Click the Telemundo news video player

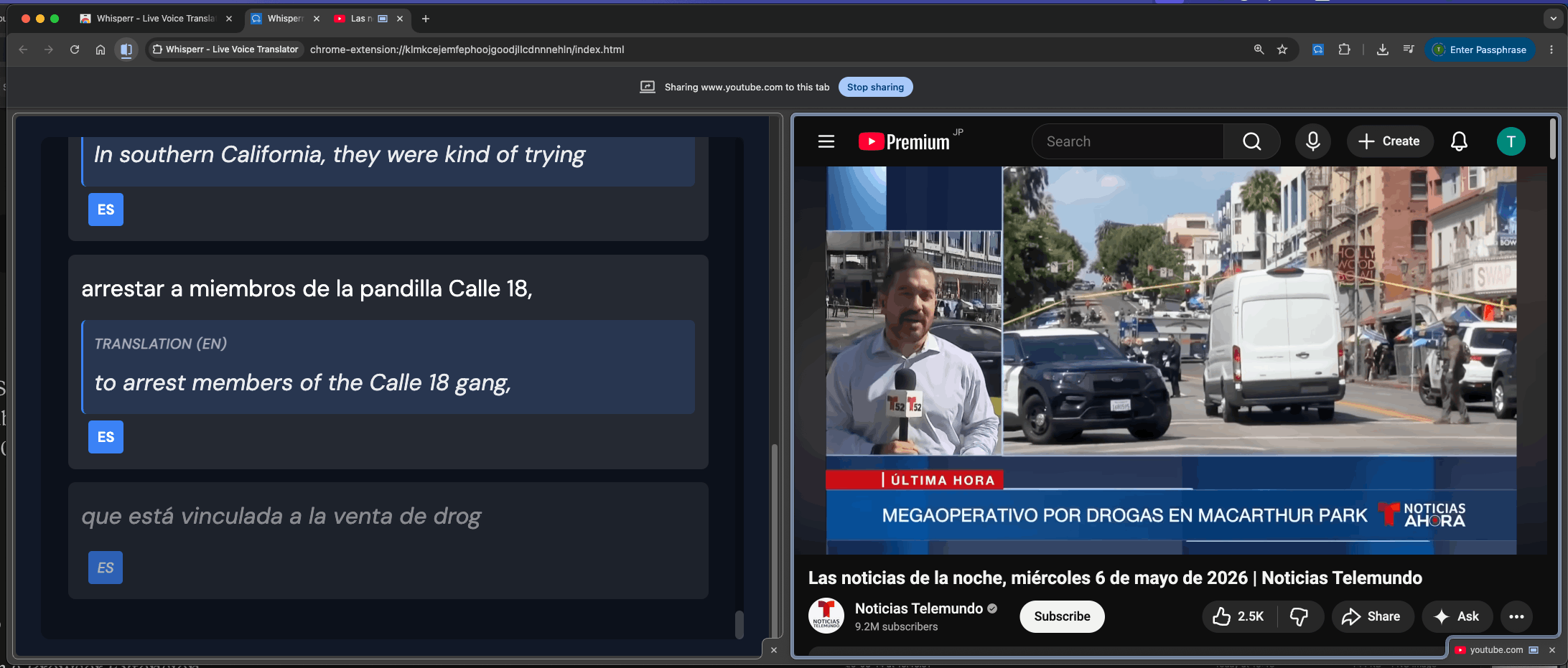(1171, 360)
